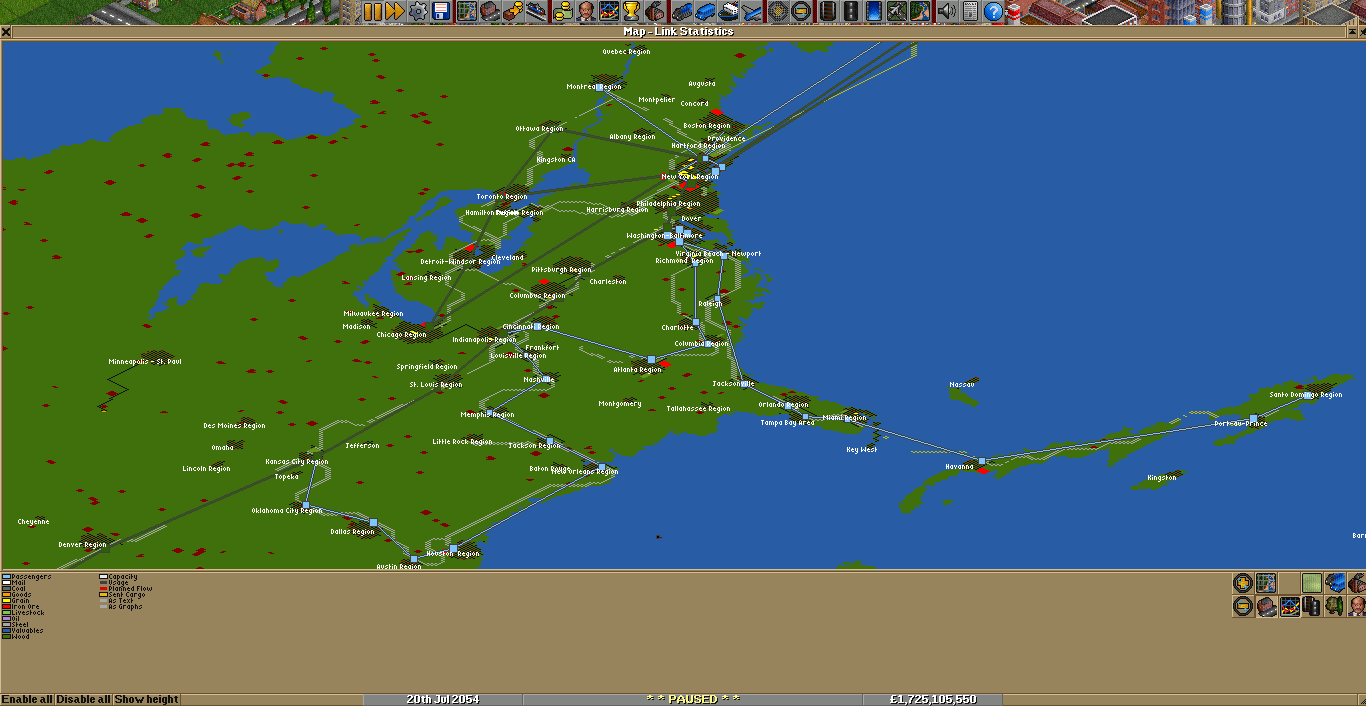
Task: Toggle Livestock cargo in legend
Action: (x=24, y=613)
